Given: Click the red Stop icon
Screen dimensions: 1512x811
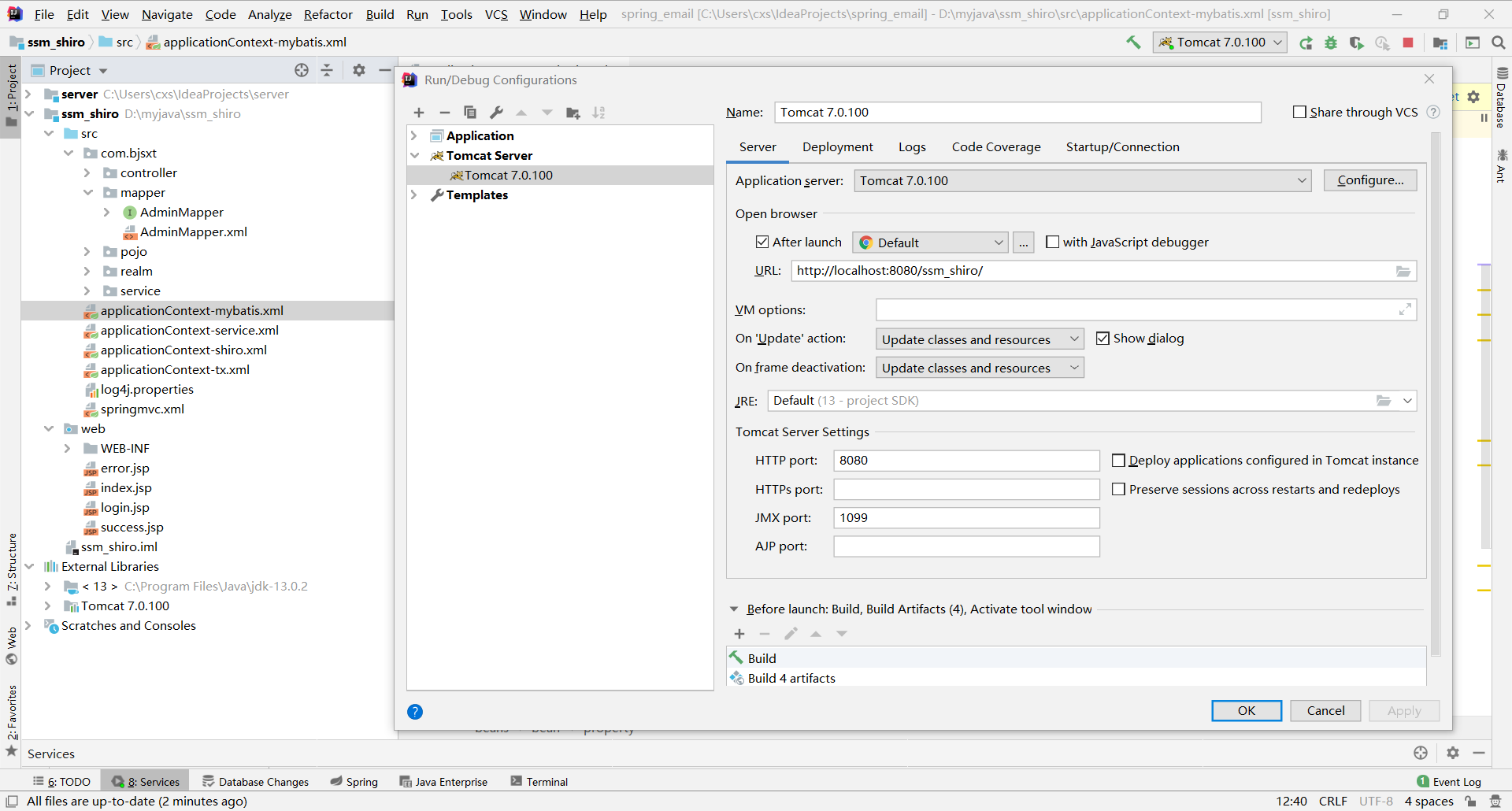Looking at the screenshot, I should 1408,43.
